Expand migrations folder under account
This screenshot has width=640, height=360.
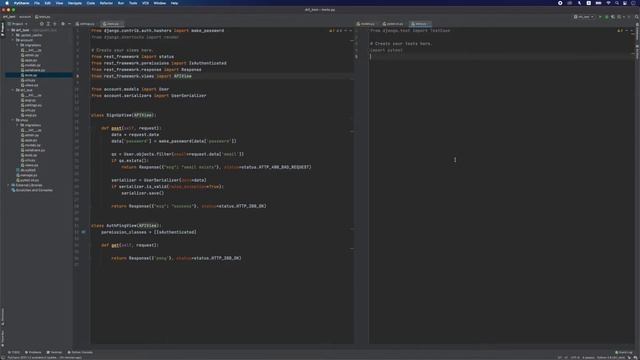pyautogui.click(x=18, y=45)
